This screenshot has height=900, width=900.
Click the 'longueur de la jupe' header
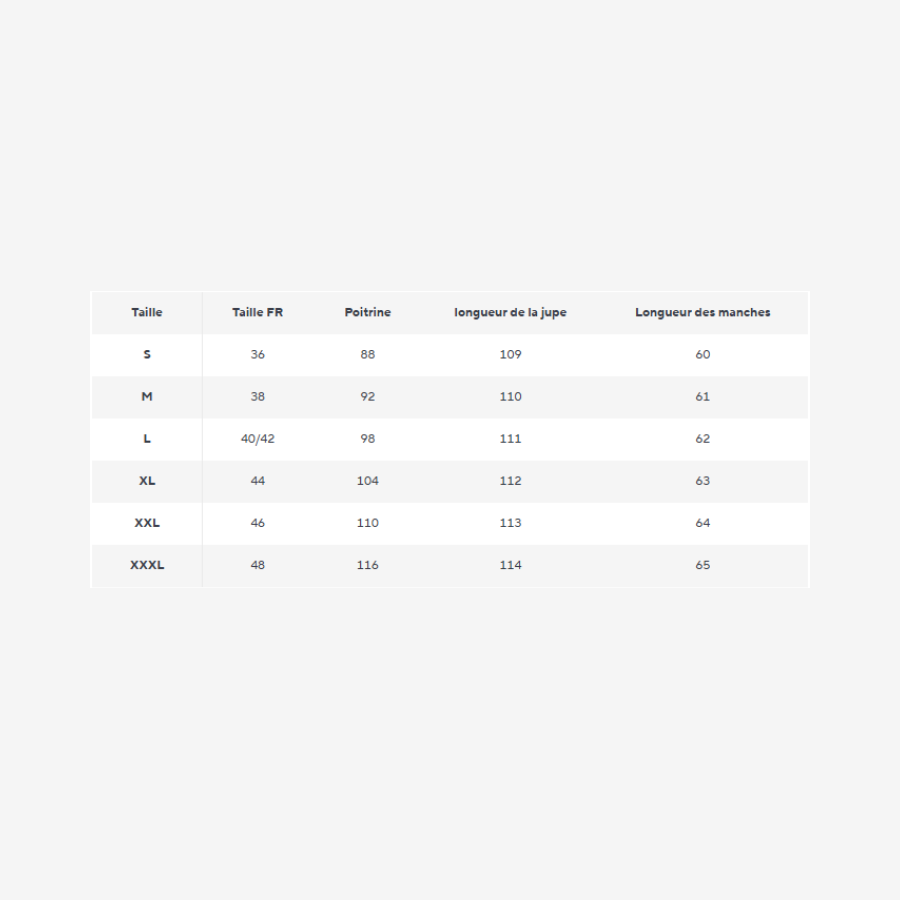click(510, 312)
